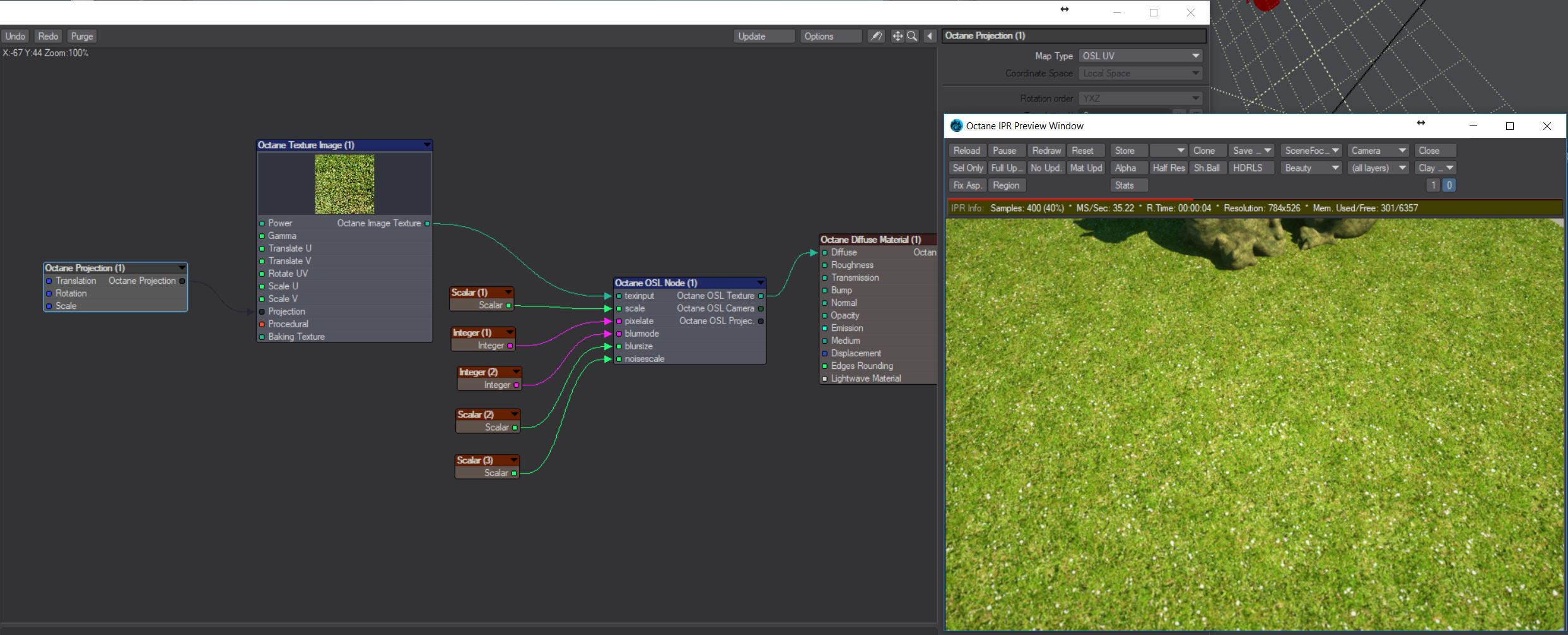Click the grass texture thumbnail in the image node
1568x635 pixels.
point(344,184)
